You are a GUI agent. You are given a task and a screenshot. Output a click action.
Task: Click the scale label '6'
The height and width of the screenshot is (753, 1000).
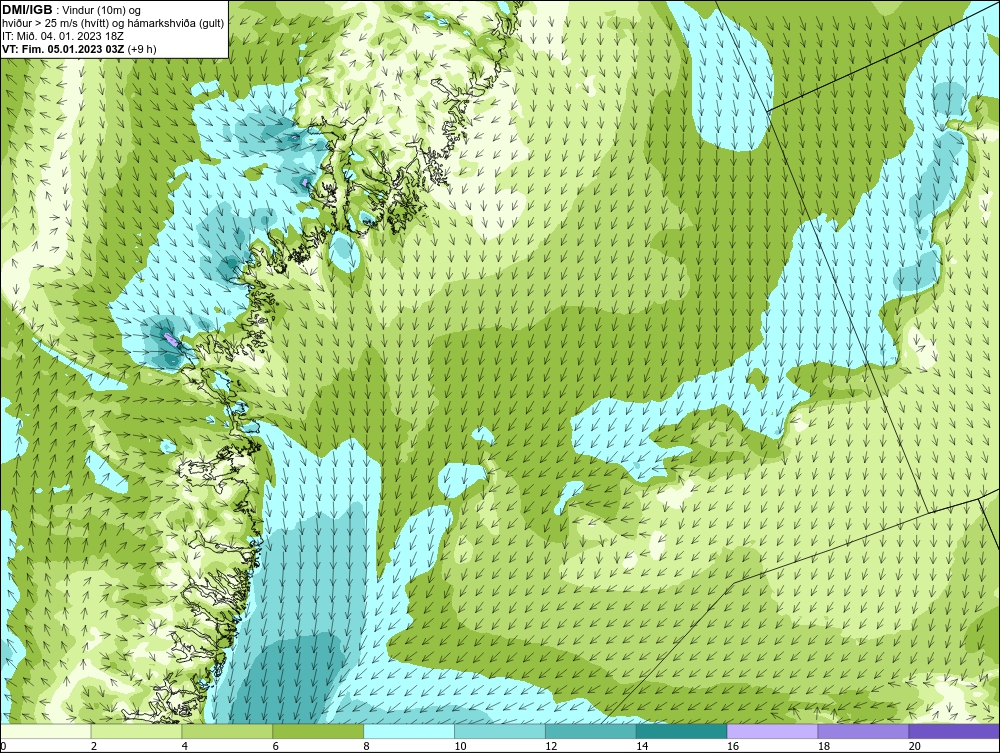276,746
